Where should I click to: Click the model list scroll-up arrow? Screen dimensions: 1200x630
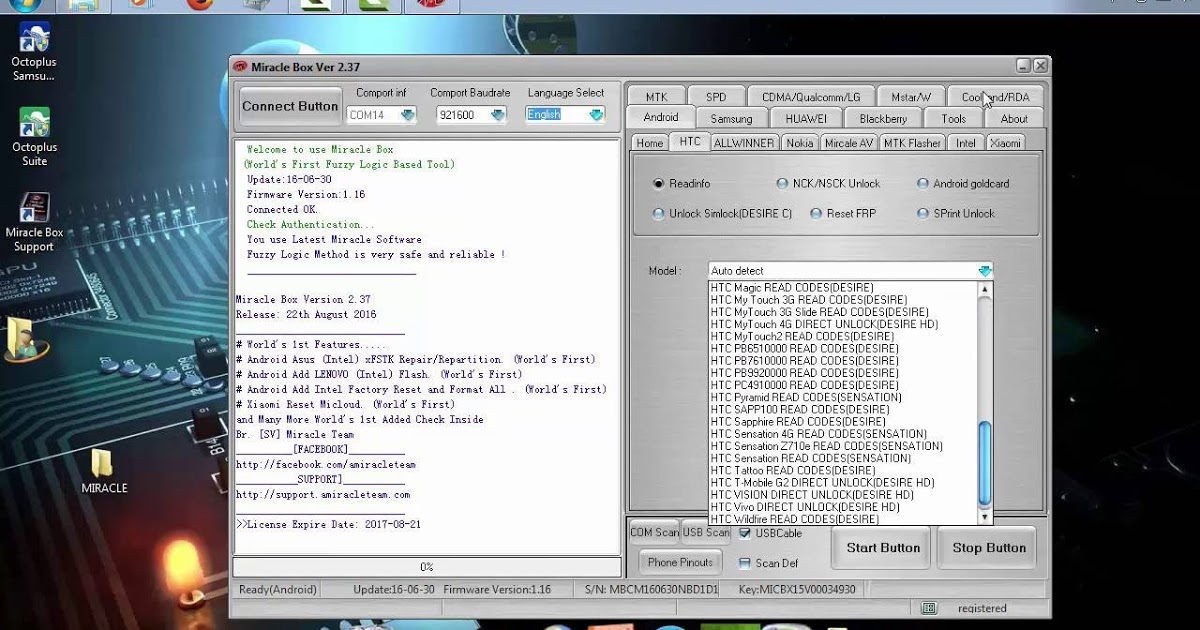tap(985, 289)
